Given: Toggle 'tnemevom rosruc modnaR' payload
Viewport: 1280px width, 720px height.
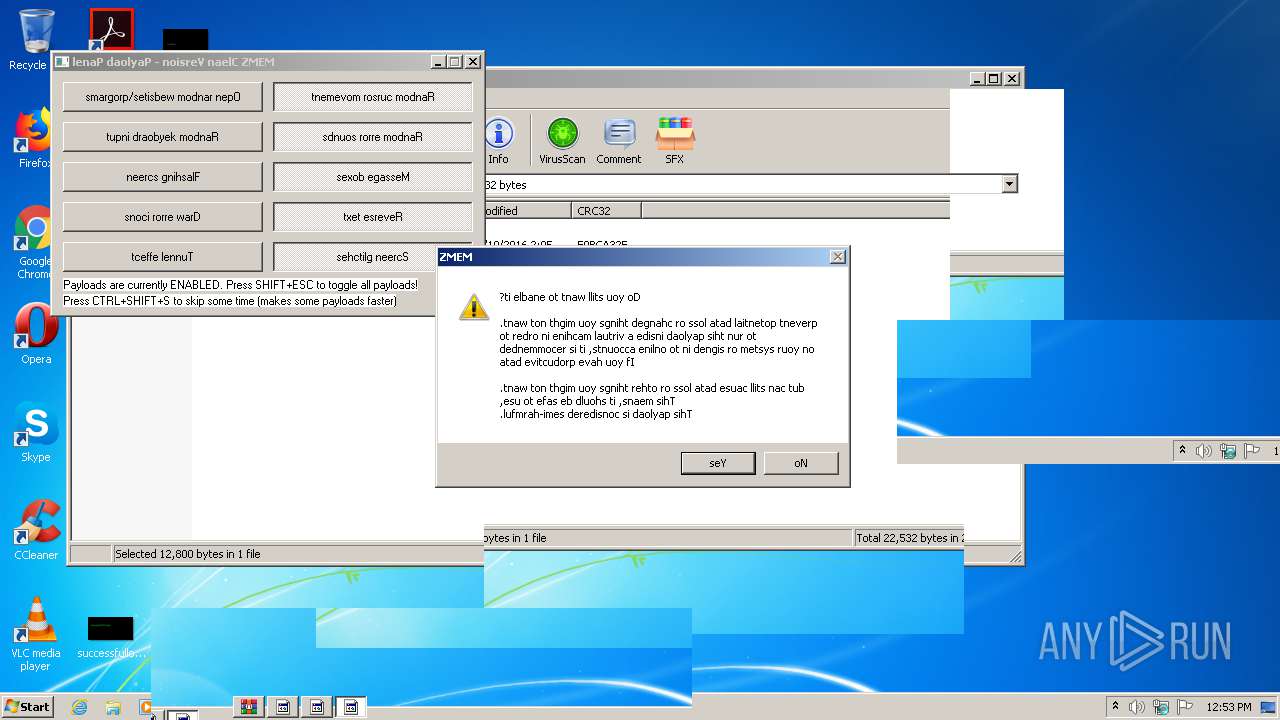Looking at the screenshot, I should point(373,97).
